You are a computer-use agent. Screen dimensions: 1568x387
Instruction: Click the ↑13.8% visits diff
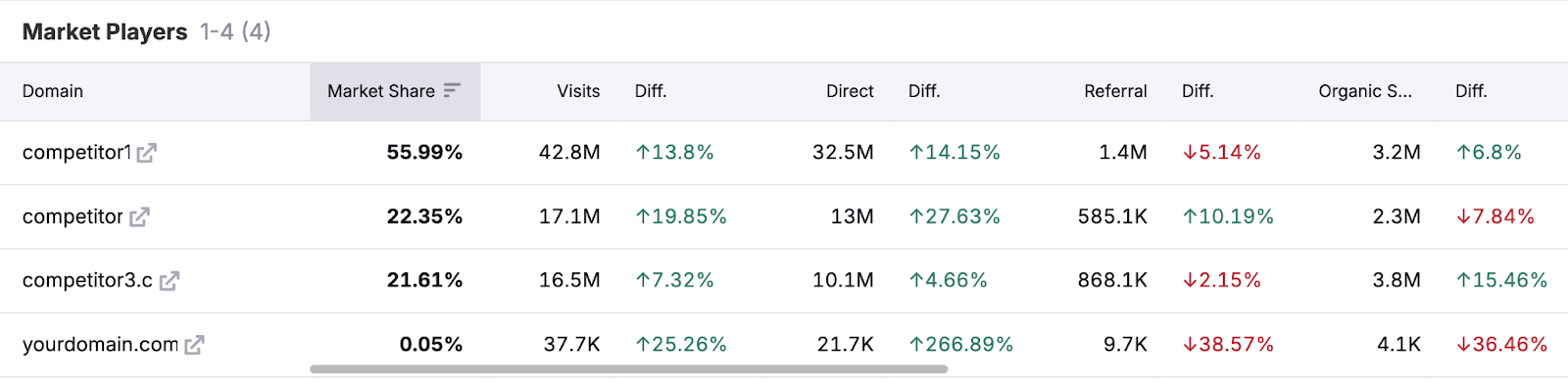[x=674, y=152]
